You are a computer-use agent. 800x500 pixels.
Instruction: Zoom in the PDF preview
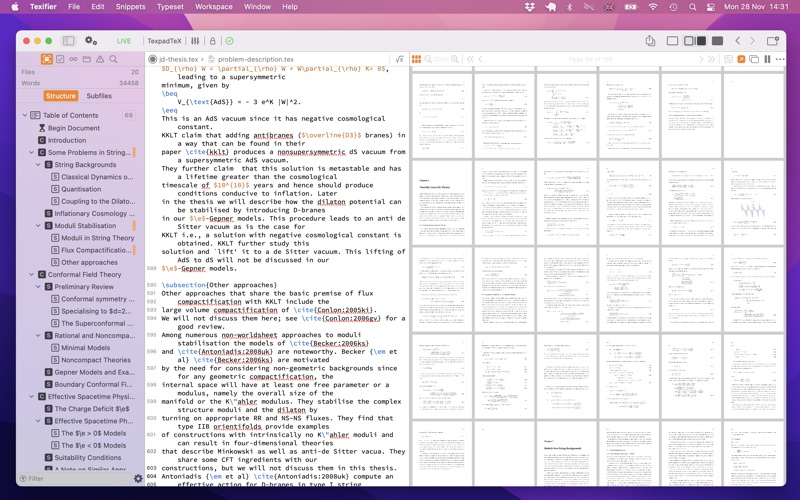point(455,59)
